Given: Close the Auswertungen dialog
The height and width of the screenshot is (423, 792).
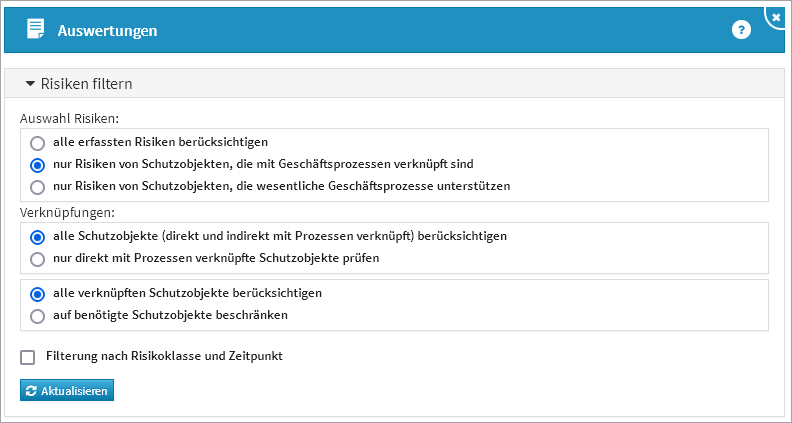Looking at the screenshot, I should pyautogui.click(x=776, y=17).
